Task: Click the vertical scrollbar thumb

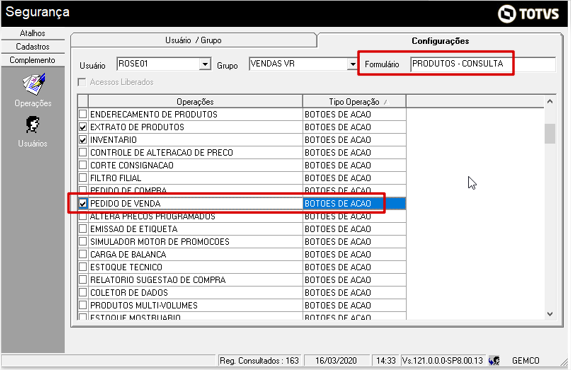Action: [550, 134]
